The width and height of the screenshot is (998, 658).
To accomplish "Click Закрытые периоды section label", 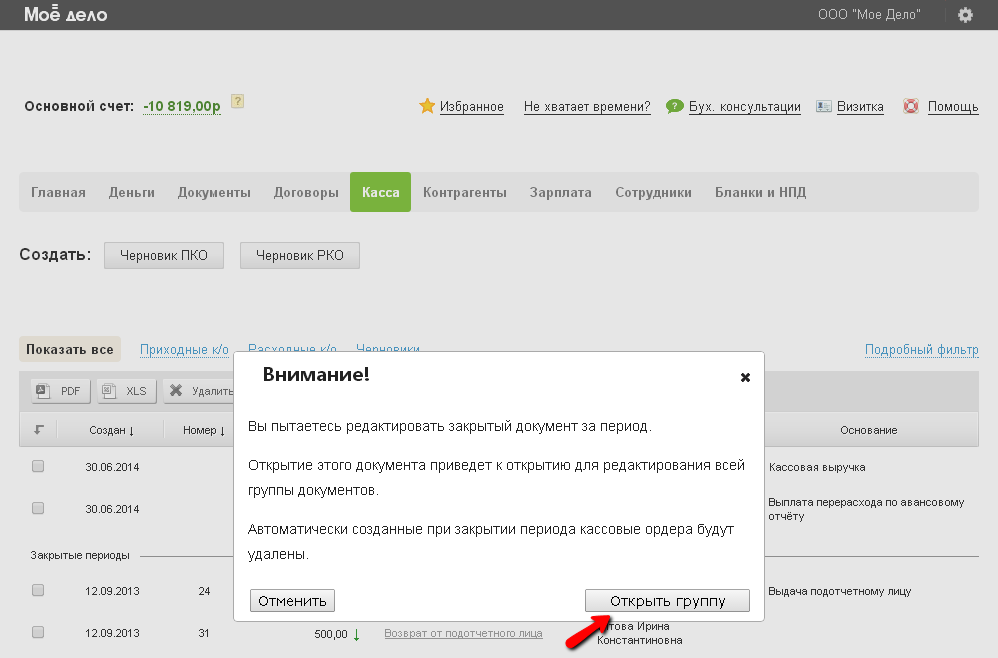I will 80,555.
